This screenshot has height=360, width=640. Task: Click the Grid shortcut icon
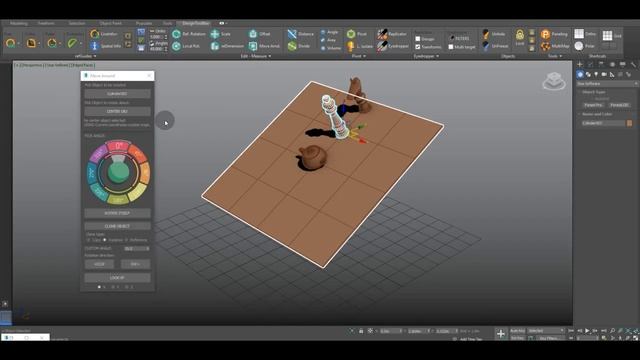pos(607,36)
